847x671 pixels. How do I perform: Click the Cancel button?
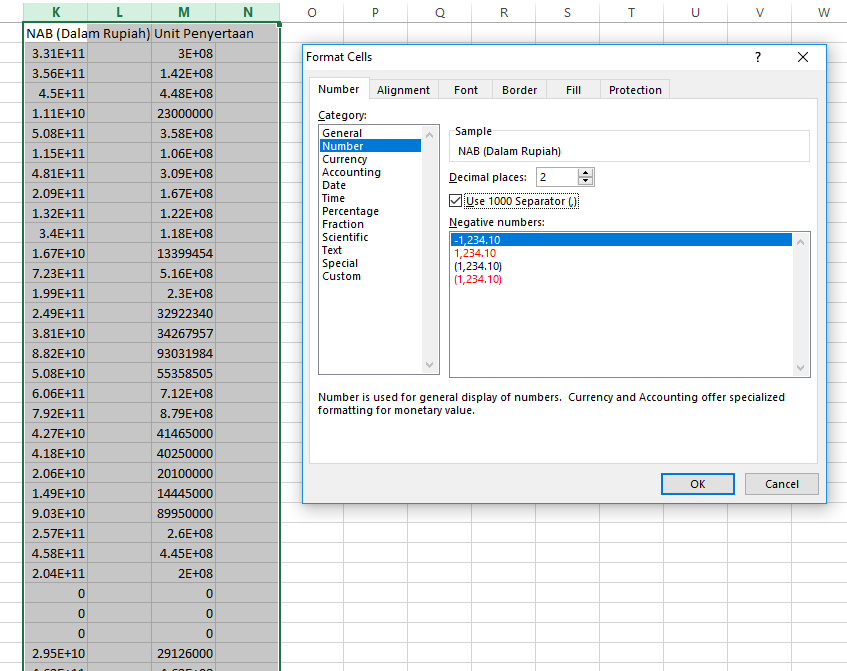coord(781,484)
